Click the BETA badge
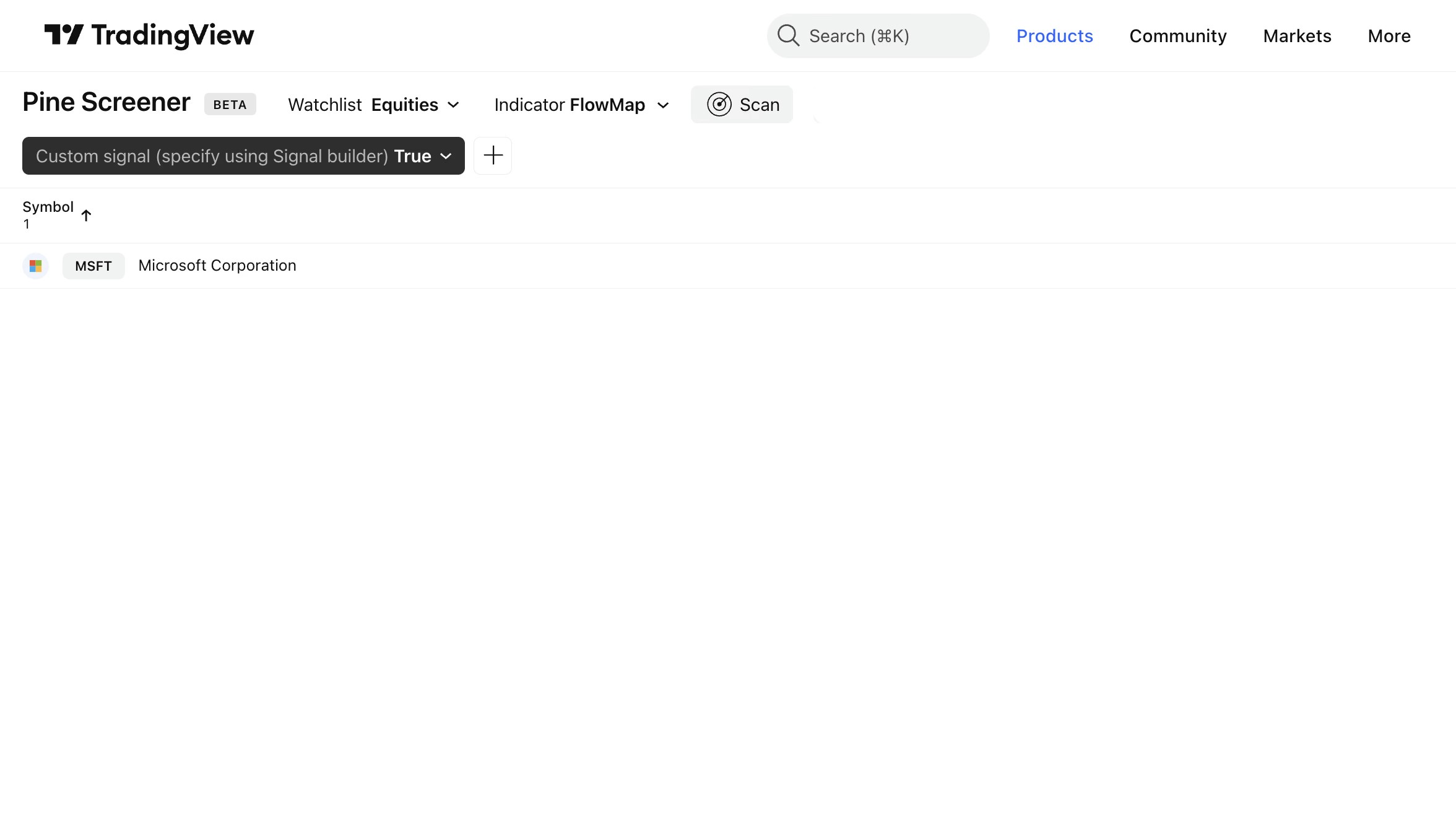This screenshot has width=1456, height=830. point(230,105)
